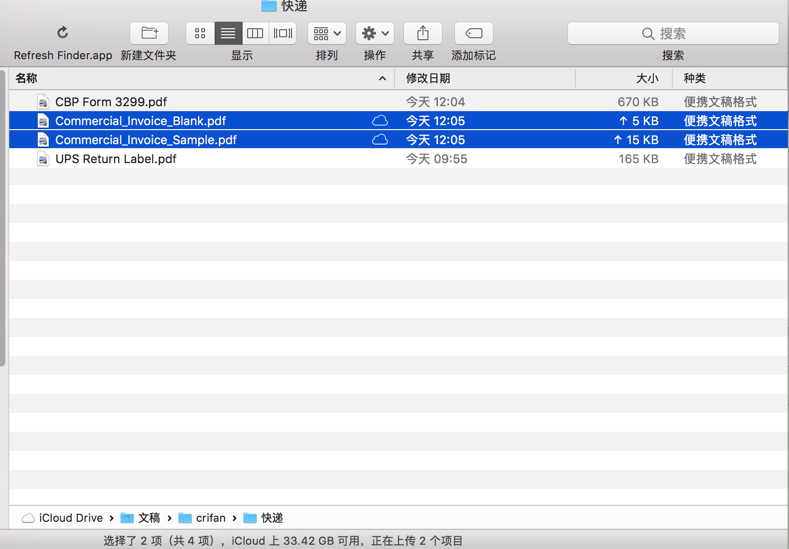
Task: Click the 今天 09:55 date cell
Action: 436,159
